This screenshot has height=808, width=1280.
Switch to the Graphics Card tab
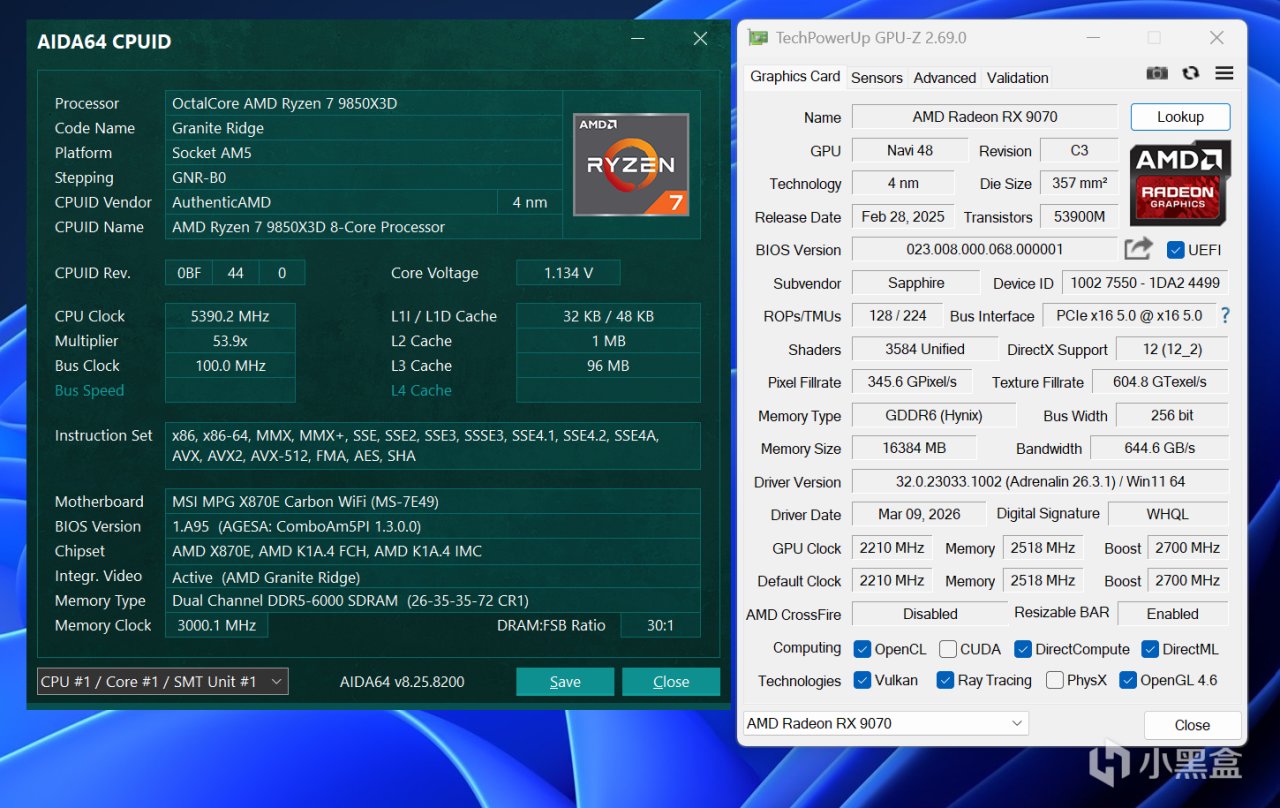[x=795, y=76]
